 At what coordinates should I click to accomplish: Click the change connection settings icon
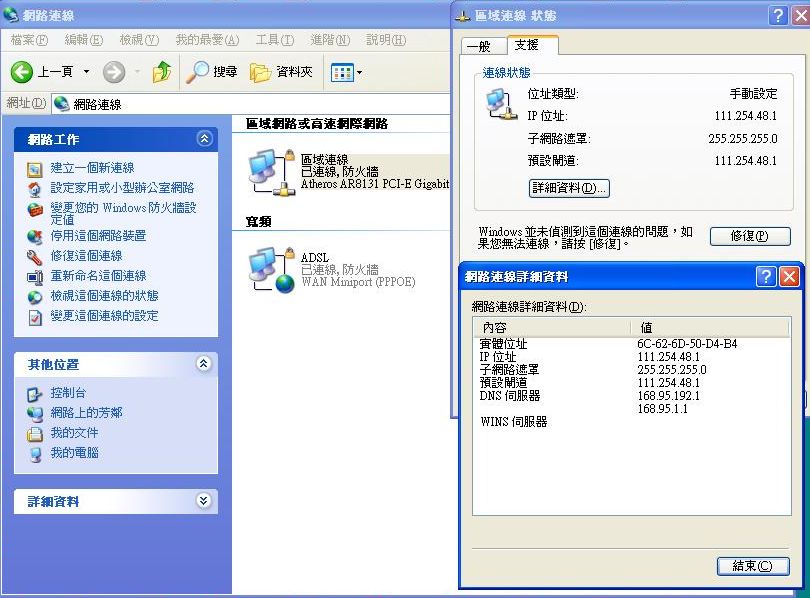(x=35, y=317)
